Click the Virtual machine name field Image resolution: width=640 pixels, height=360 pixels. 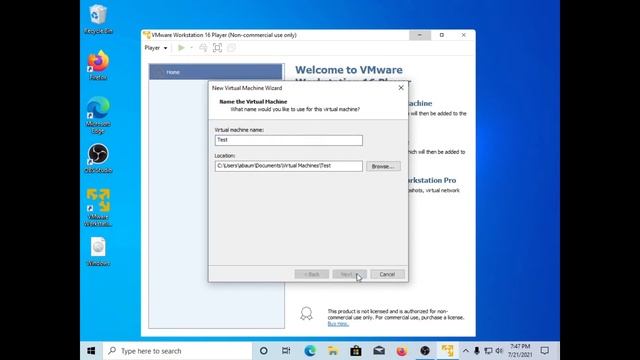pos(289,140)
